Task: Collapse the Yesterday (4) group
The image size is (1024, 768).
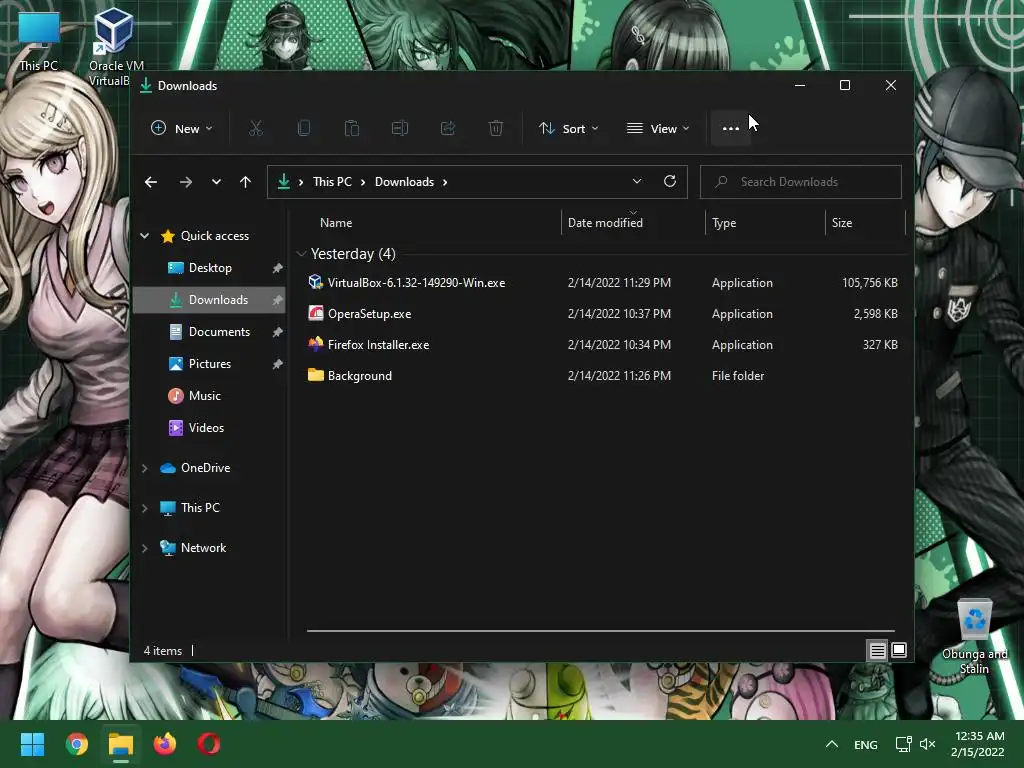Action: (301, 253)
